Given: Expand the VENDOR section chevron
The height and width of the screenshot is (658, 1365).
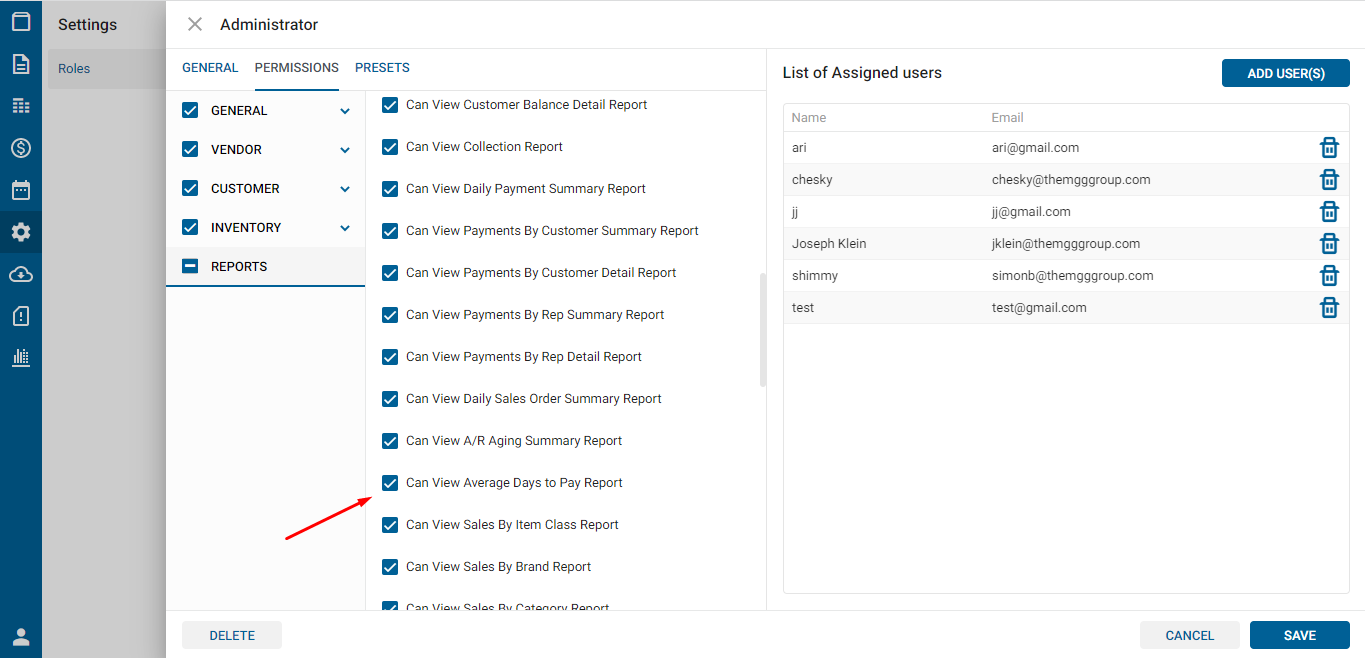Looking at the screenshot, I should click(345, 150).
